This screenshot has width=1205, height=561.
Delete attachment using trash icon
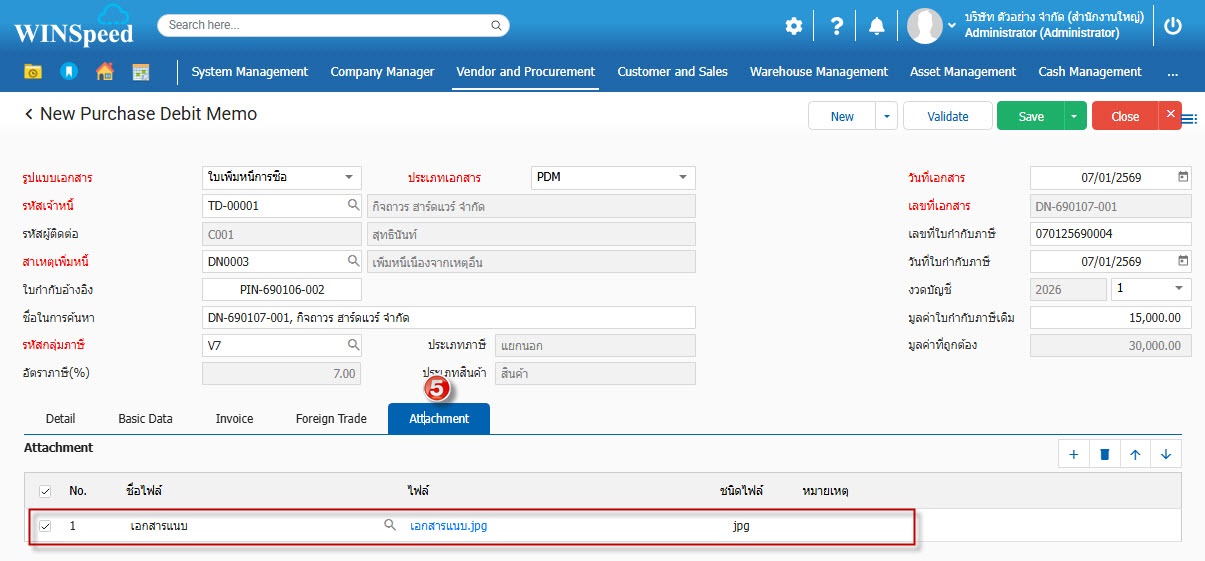pyautogui.click(x=1104, y=454)
